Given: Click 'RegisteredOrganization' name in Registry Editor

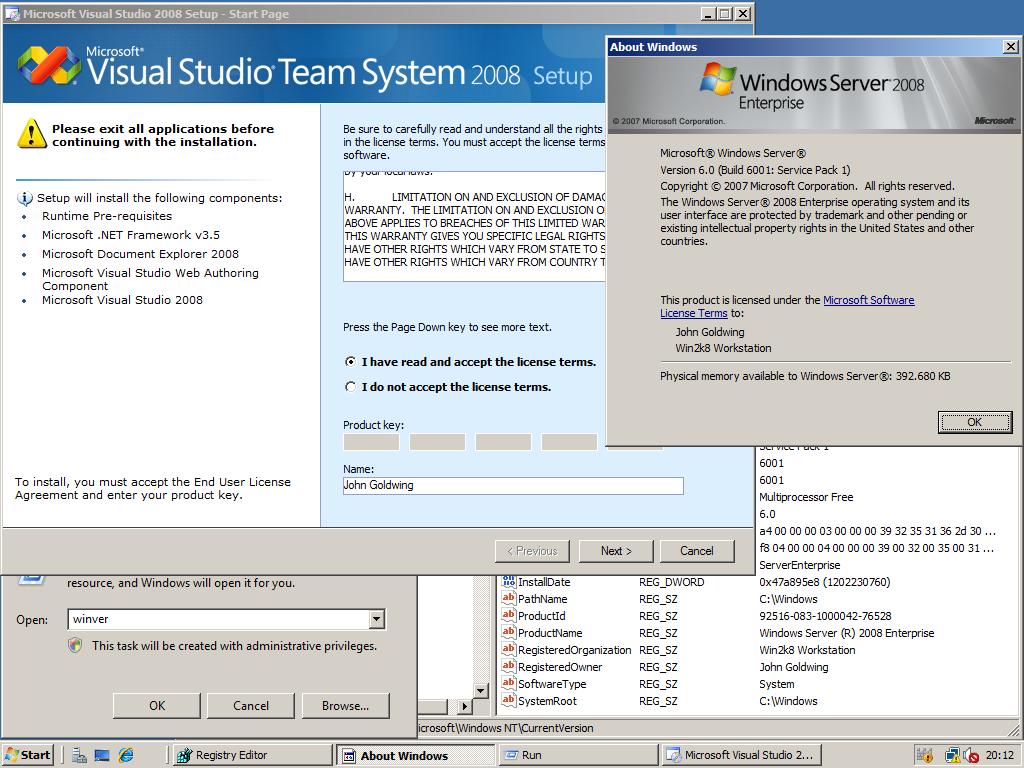Looking at the screenshot, I should coord(575,650).
